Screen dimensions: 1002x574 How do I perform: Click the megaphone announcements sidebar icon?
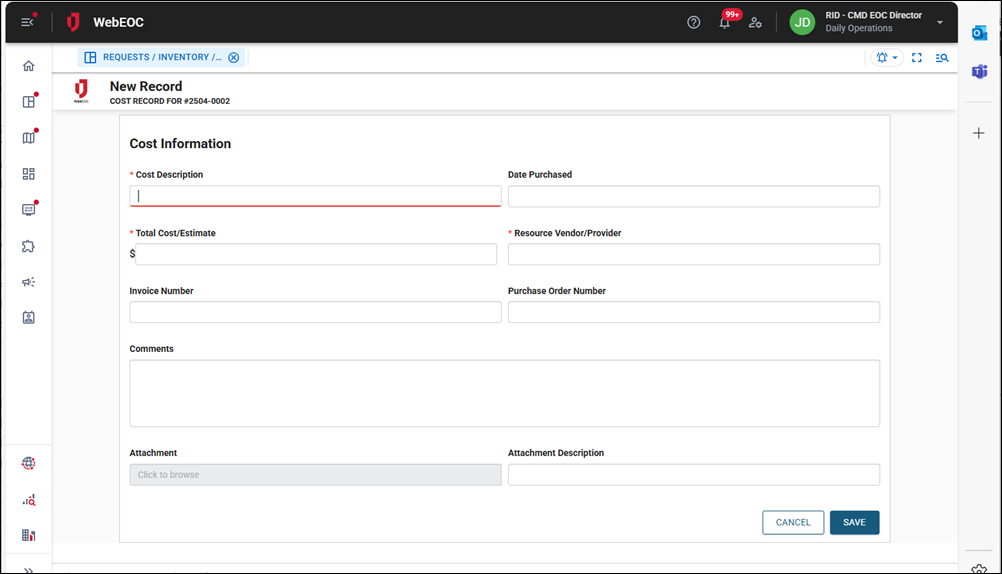click(28, 282)
